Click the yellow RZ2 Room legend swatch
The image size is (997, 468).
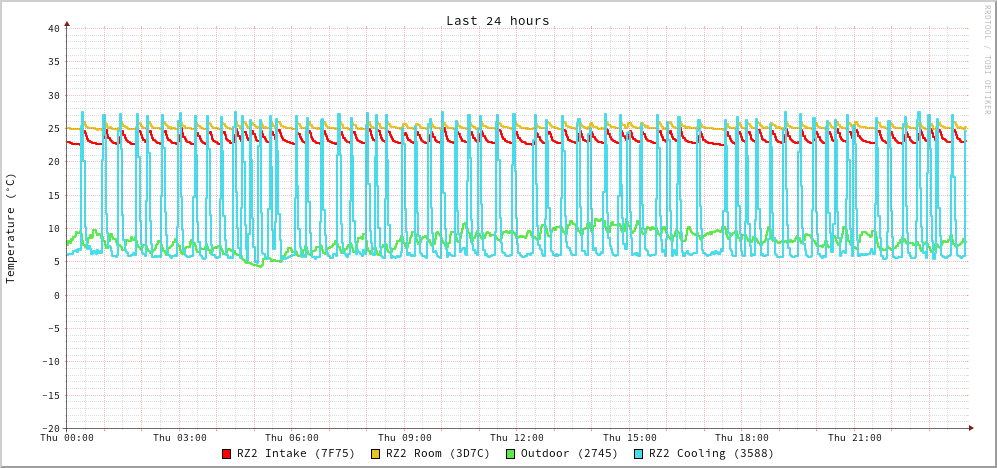pos(376,454)
